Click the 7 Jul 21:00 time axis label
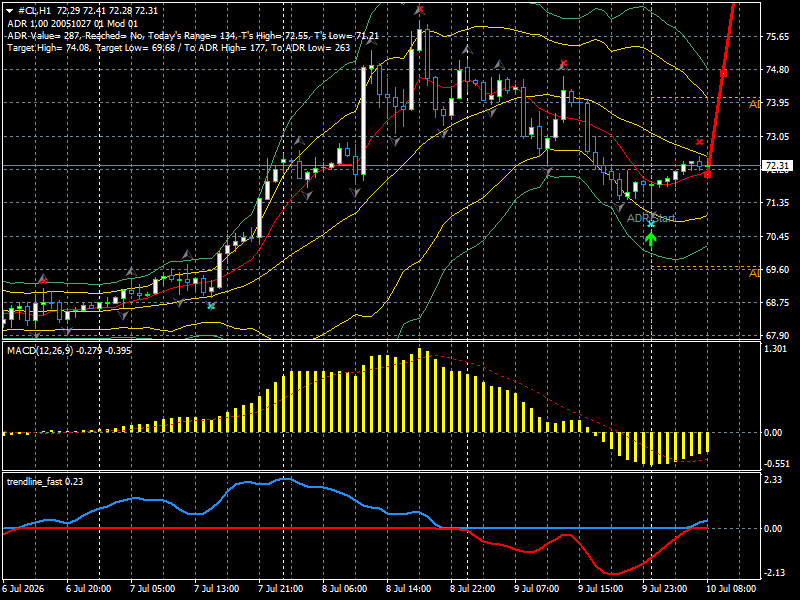 point(281,589)
